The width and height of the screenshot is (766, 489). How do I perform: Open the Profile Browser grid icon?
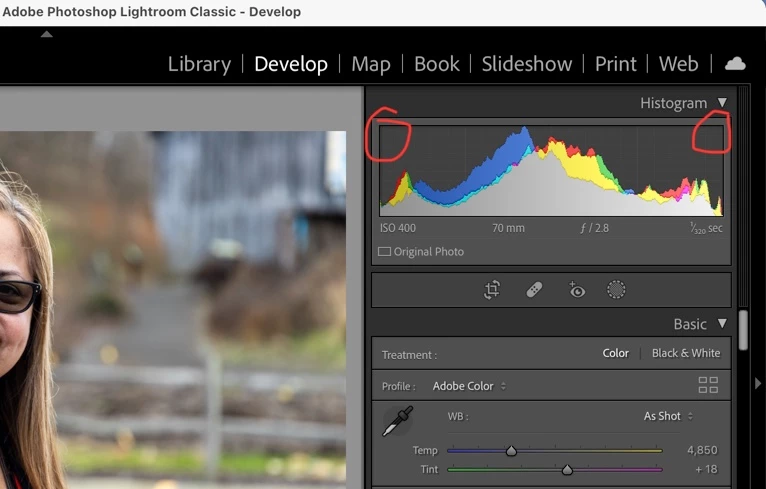708,385
